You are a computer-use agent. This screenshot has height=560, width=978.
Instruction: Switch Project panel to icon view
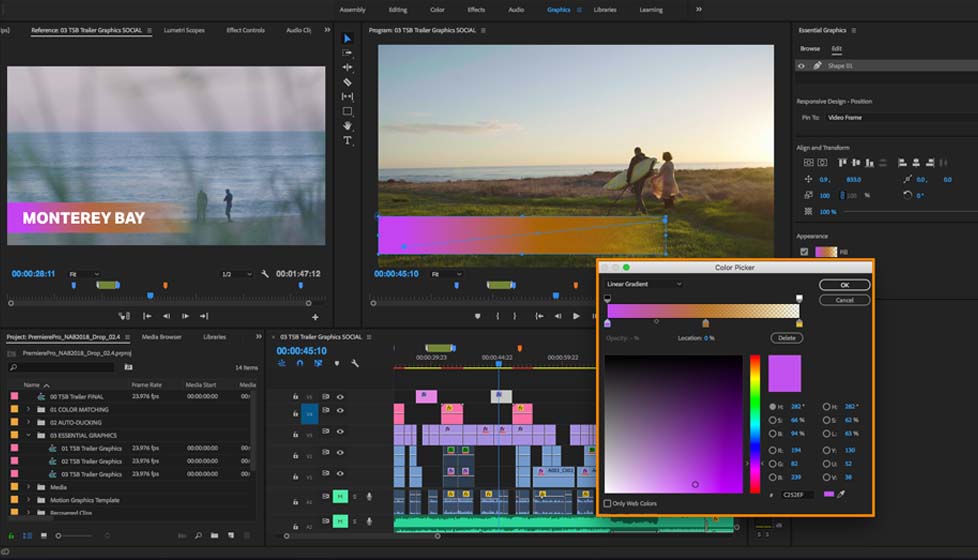click(x=44, y=536)
